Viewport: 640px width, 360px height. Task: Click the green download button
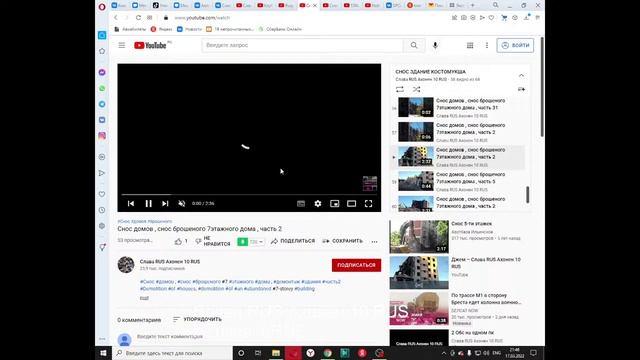tap(242, 242)
